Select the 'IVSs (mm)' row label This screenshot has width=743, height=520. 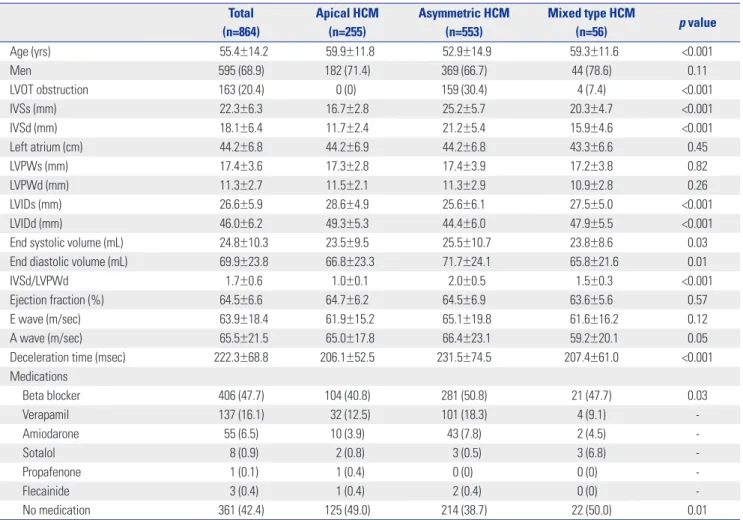coord(33,109)
